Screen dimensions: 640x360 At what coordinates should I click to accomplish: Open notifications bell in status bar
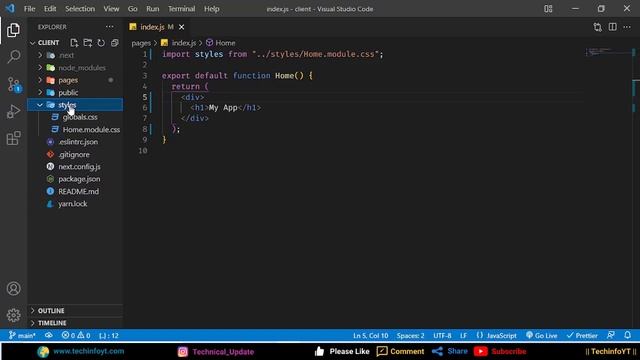coord(628,335)
